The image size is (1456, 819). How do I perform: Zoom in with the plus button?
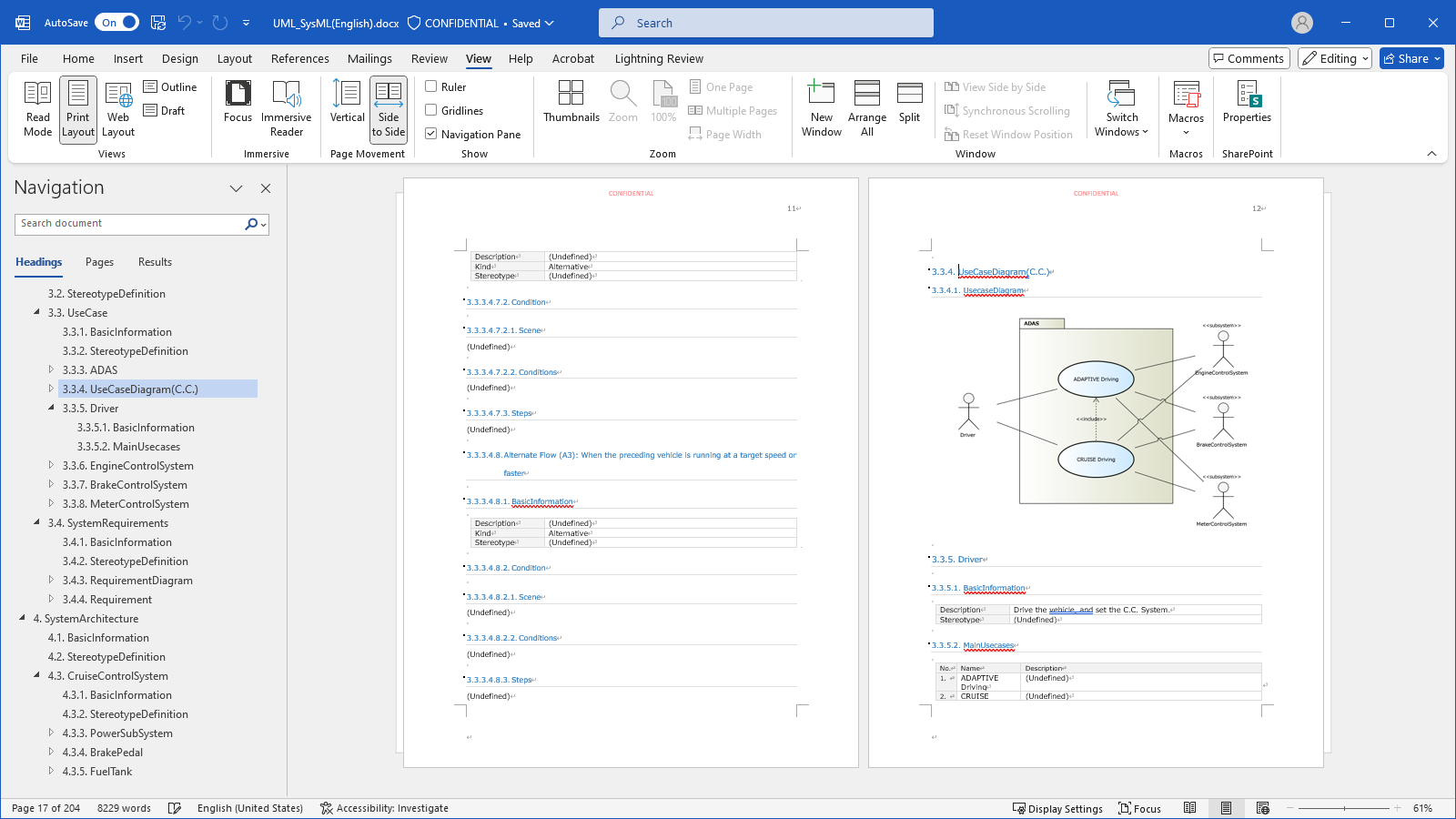[x=1398, y=808]
